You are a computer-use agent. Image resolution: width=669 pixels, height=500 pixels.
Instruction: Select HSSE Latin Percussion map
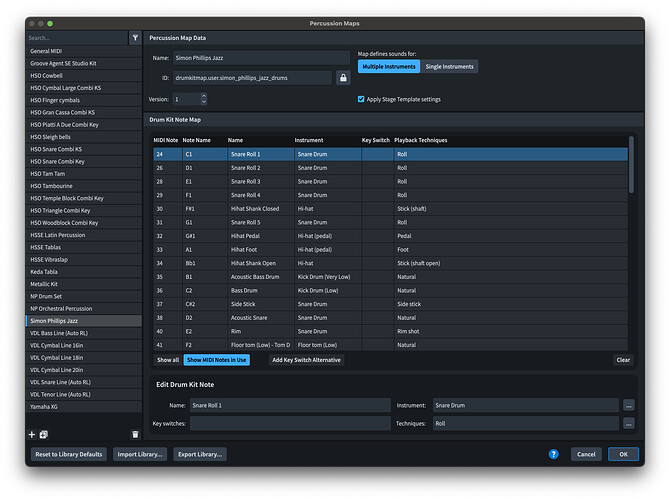pyautogui.click(x=84, y=235)
